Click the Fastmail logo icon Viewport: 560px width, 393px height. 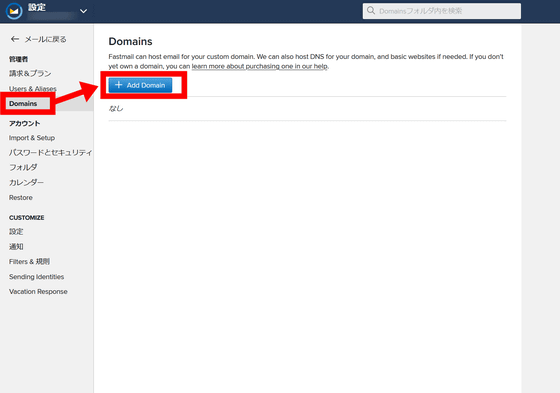pyautogui.click(x=14, y=11)
